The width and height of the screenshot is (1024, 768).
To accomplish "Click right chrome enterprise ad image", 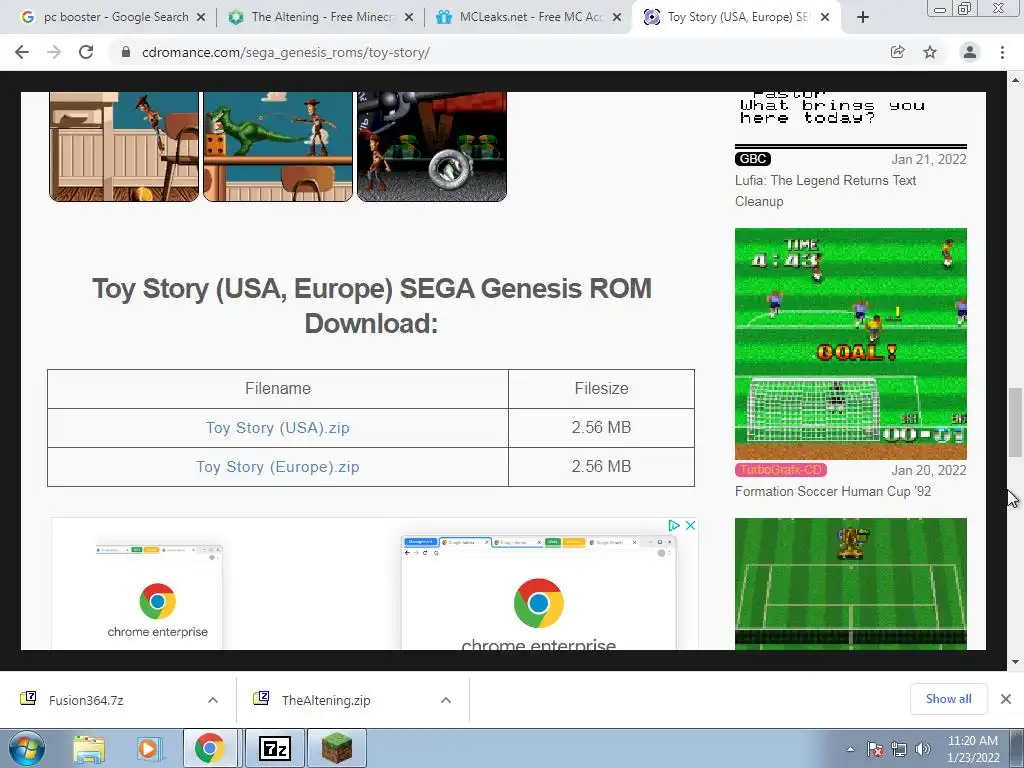I will 539,593.
